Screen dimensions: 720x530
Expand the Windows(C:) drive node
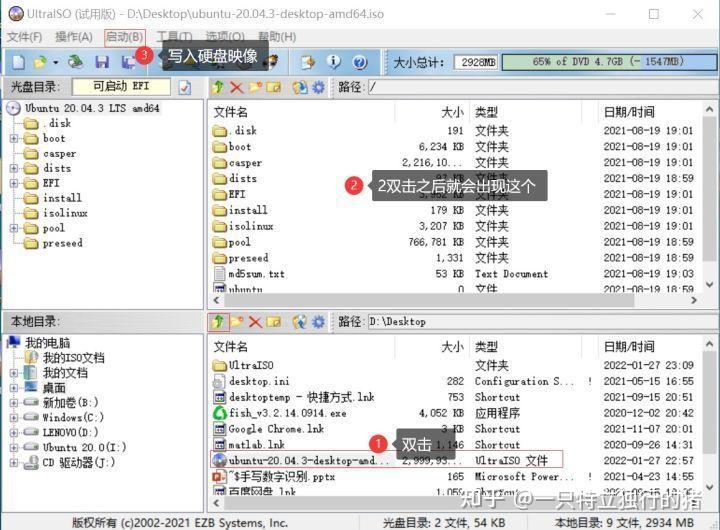point(14,417)
